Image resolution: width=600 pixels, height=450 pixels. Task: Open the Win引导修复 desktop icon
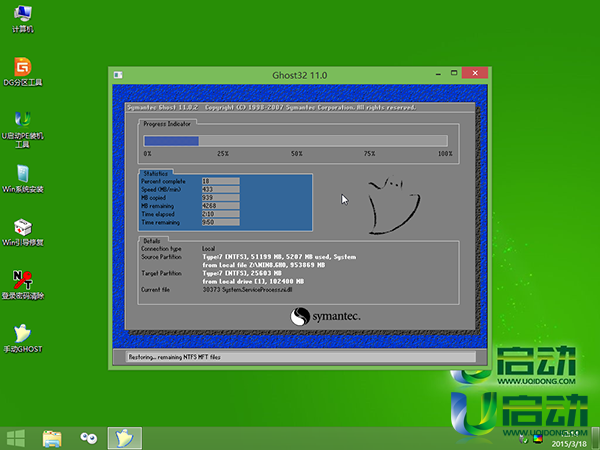coord(23,232)
